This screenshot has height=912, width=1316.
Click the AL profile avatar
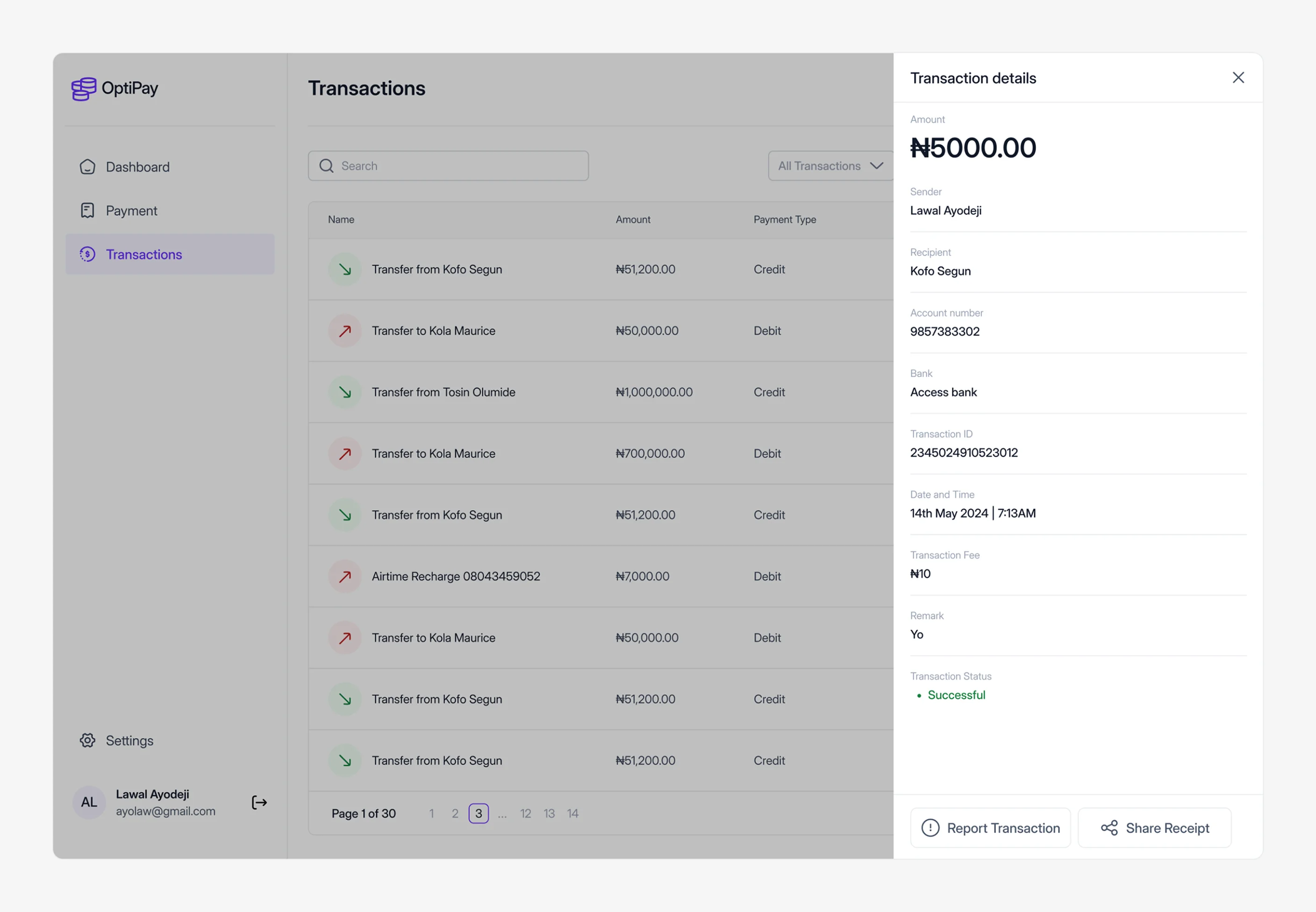click(89, 802)
